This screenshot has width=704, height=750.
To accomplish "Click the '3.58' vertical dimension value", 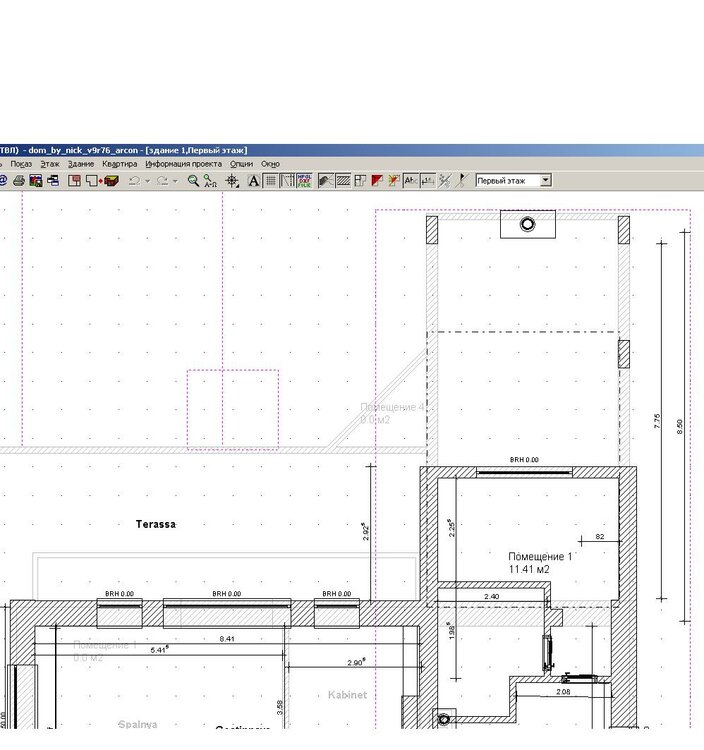I will tap(280, 707).
